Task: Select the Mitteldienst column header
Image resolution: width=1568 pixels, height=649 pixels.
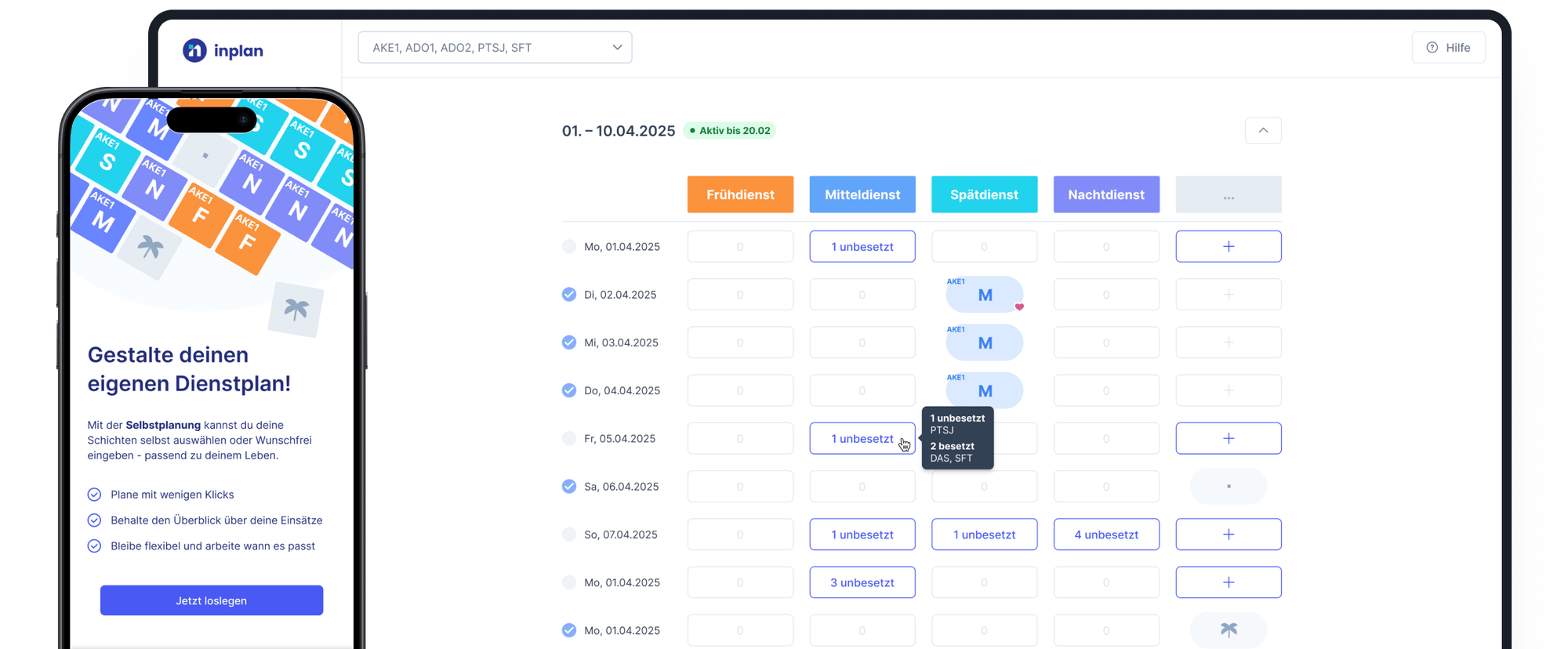Action: [x=862, y=194]
